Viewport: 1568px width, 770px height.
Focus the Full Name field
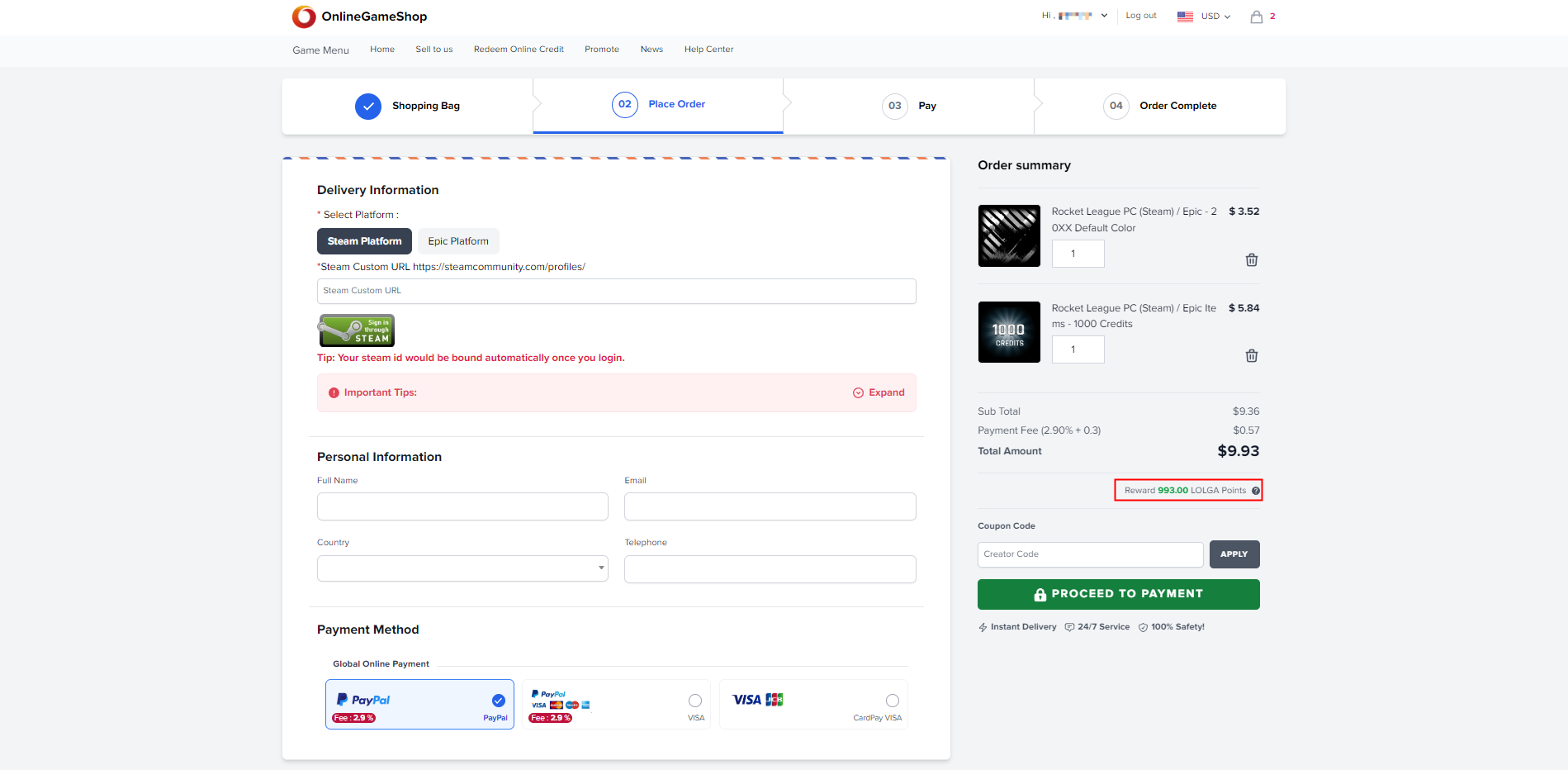(462, 506)
